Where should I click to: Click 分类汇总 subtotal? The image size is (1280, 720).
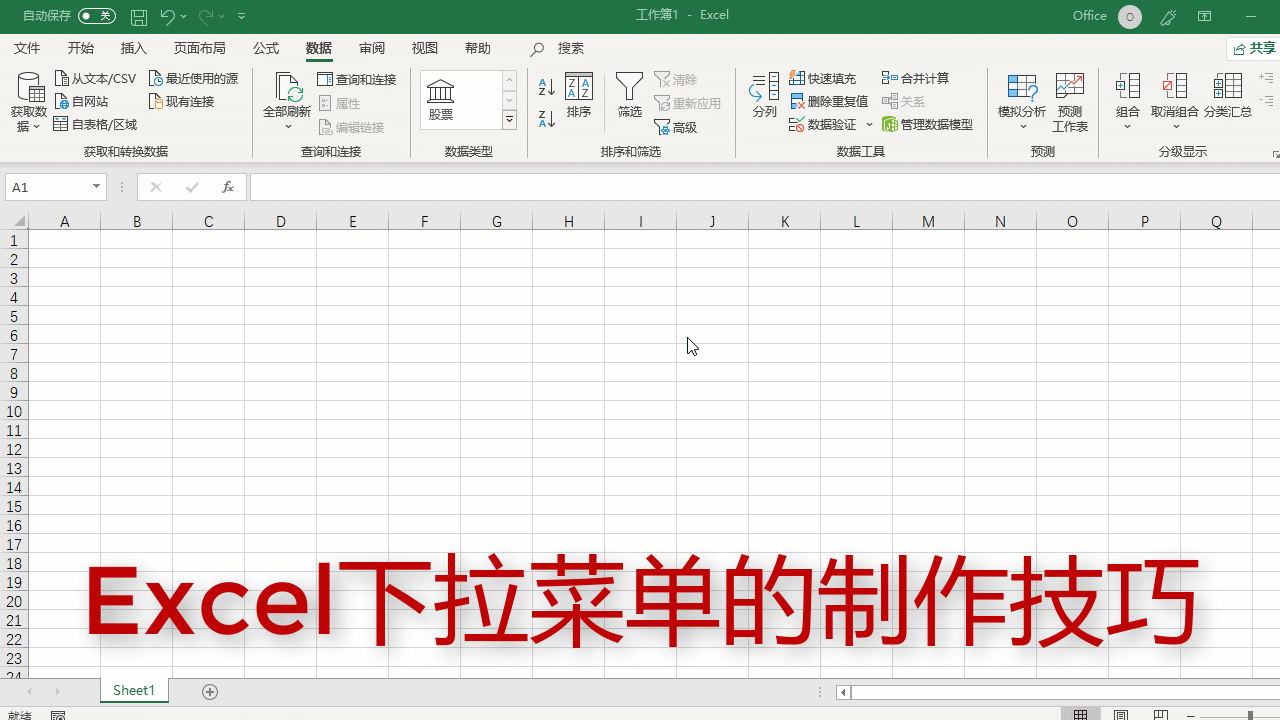1228,96
